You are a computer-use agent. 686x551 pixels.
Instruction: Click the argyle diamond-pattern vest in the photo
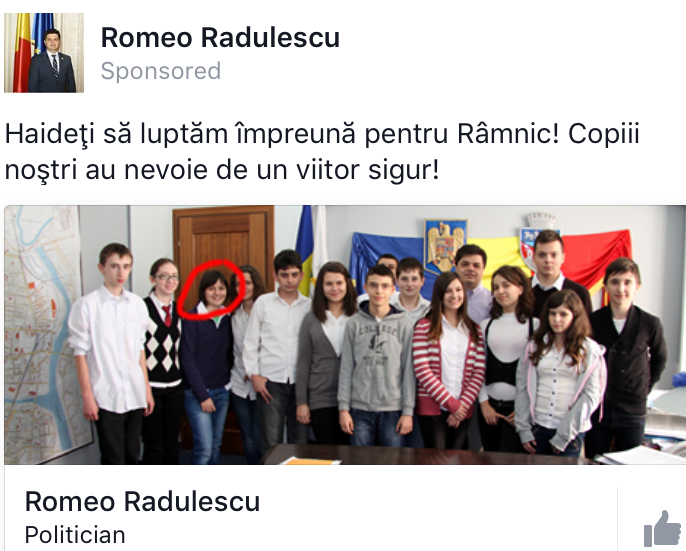162,341
